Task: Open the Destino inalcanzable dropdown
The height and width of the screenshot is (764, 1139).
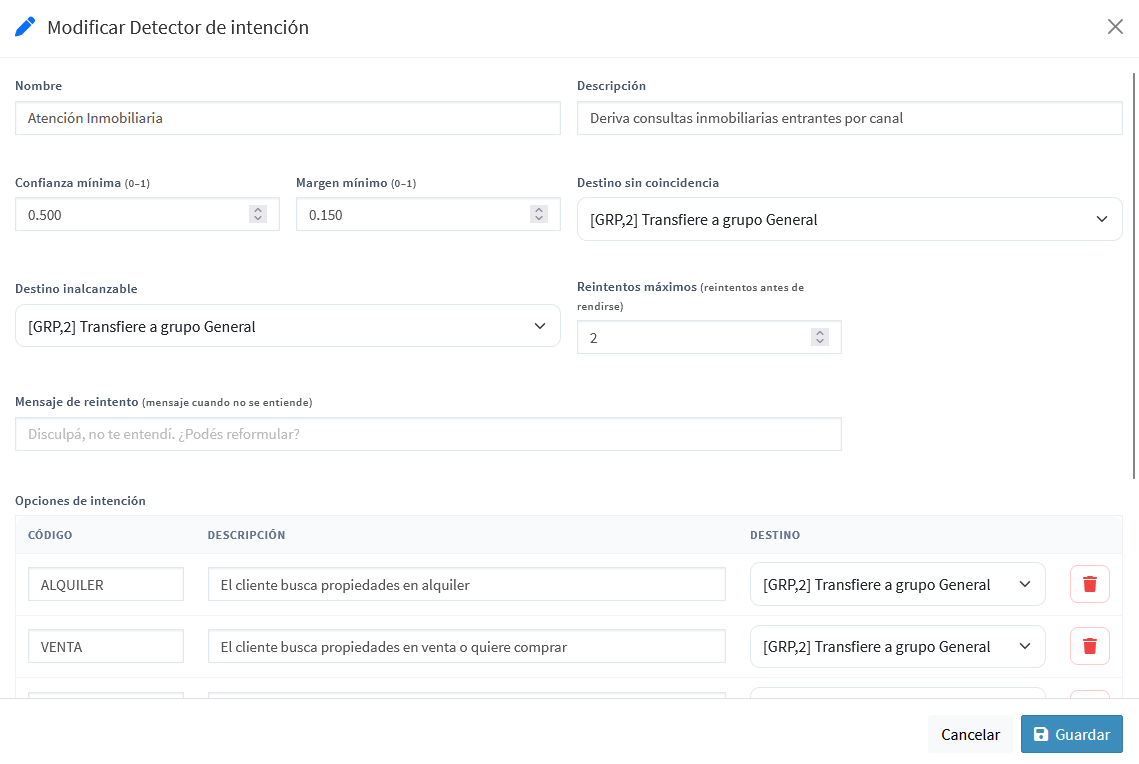Action: (x=288, y=326)
